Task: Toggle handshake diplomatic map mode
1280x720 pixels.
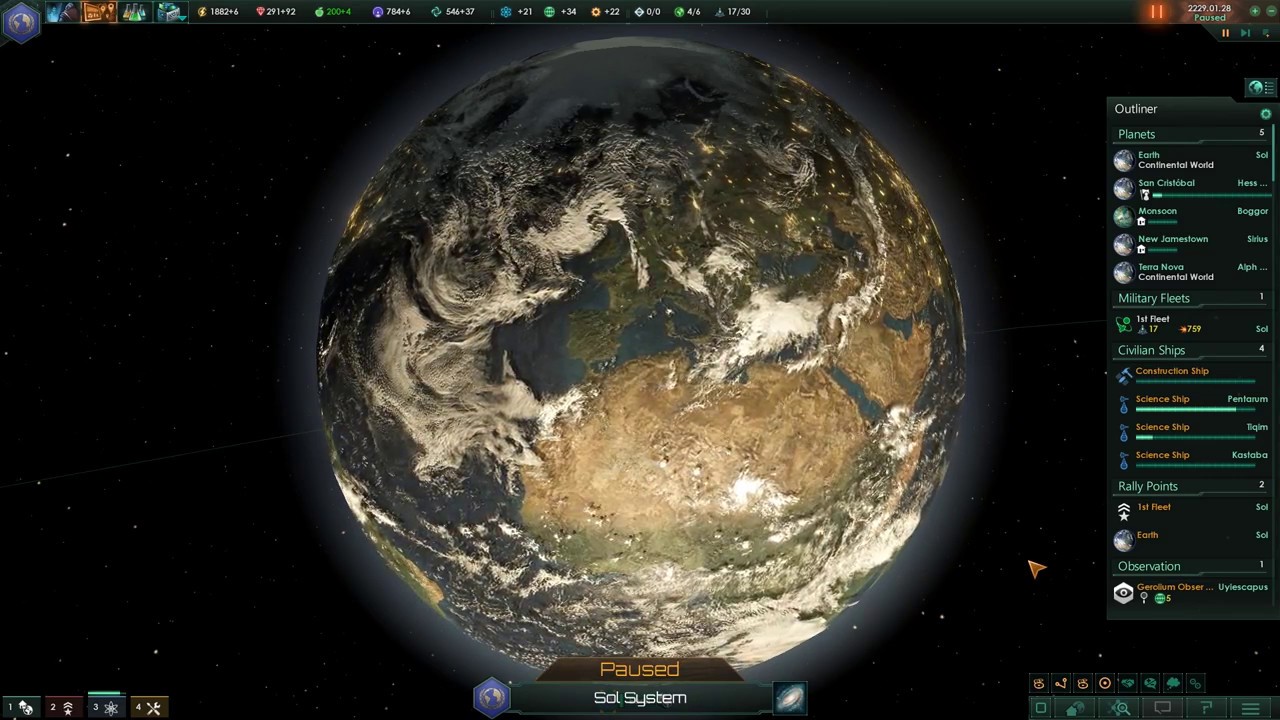Action: 1128,684
